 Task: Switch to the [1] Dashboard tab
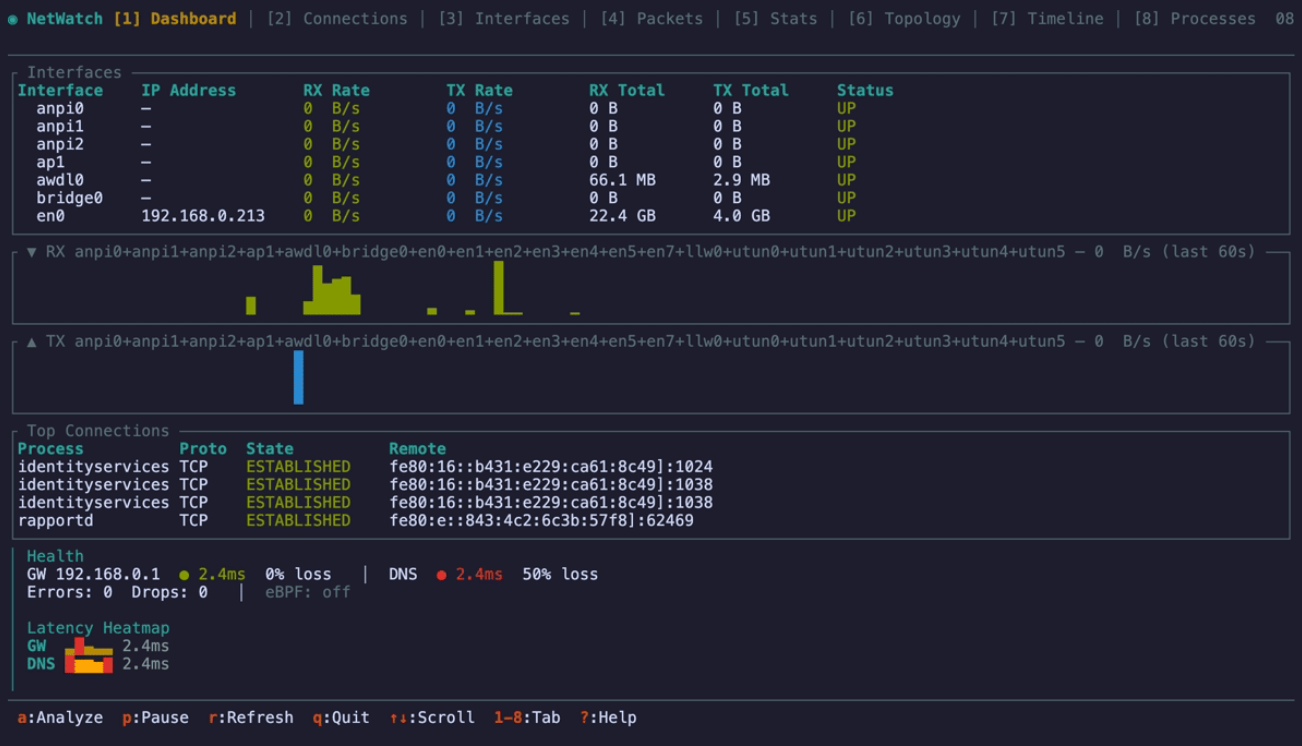point(175,19)
